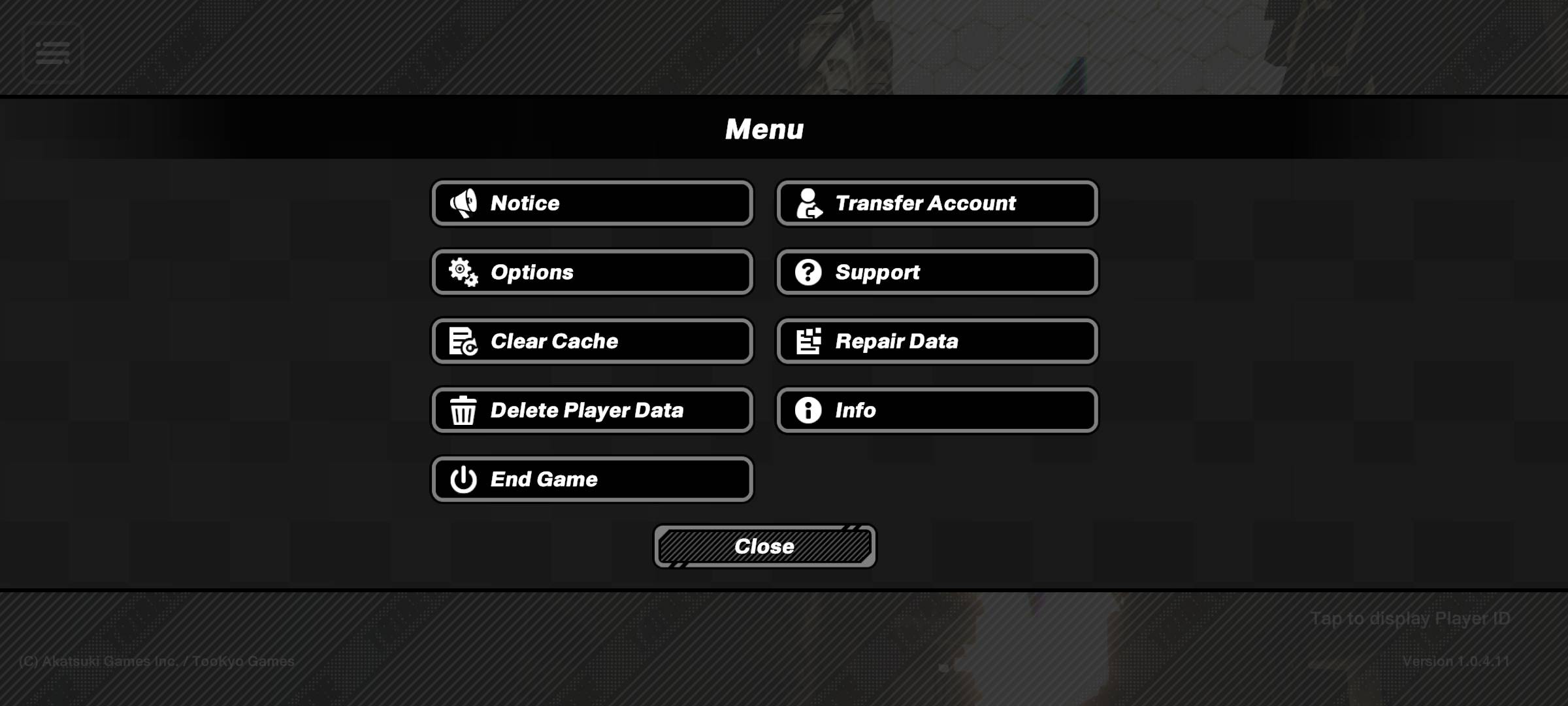The width and height of the screenshot is (1568, 706).
Task: Toggle Clear Cache function
Action: pos(592,340)
